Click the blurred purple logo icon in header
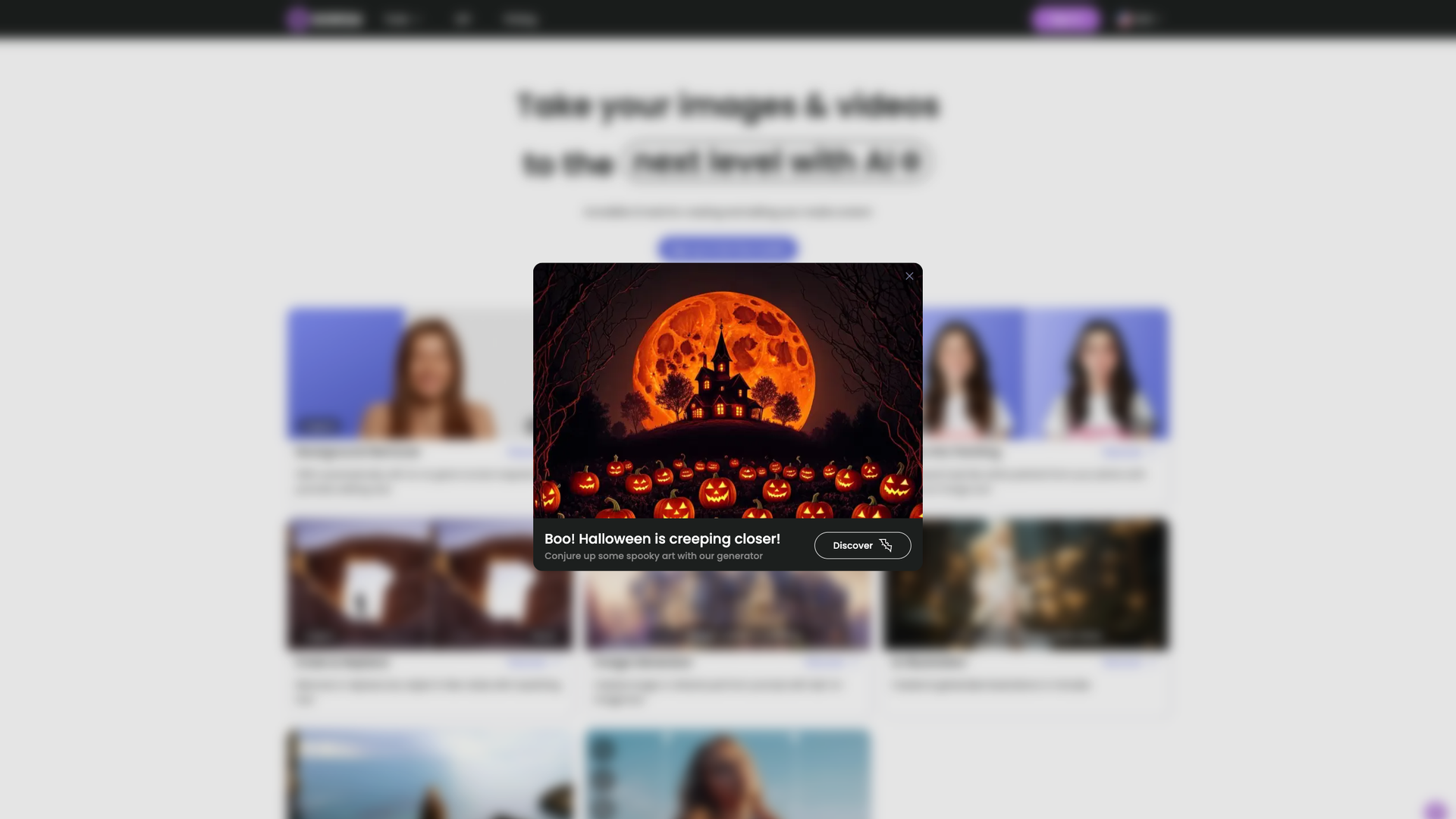The image size is (1456, 819). (297, 19)
